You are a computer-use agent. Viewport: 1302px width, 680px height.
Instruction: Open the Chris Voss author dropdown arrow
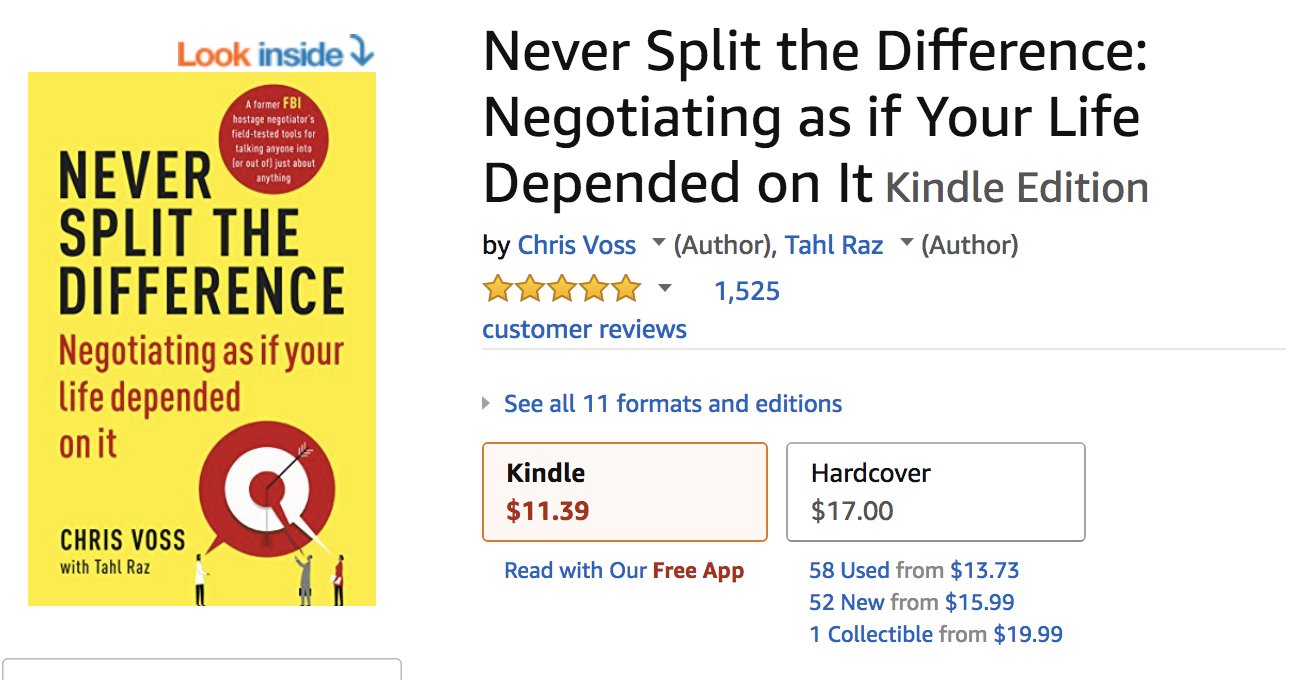(658, 244)
